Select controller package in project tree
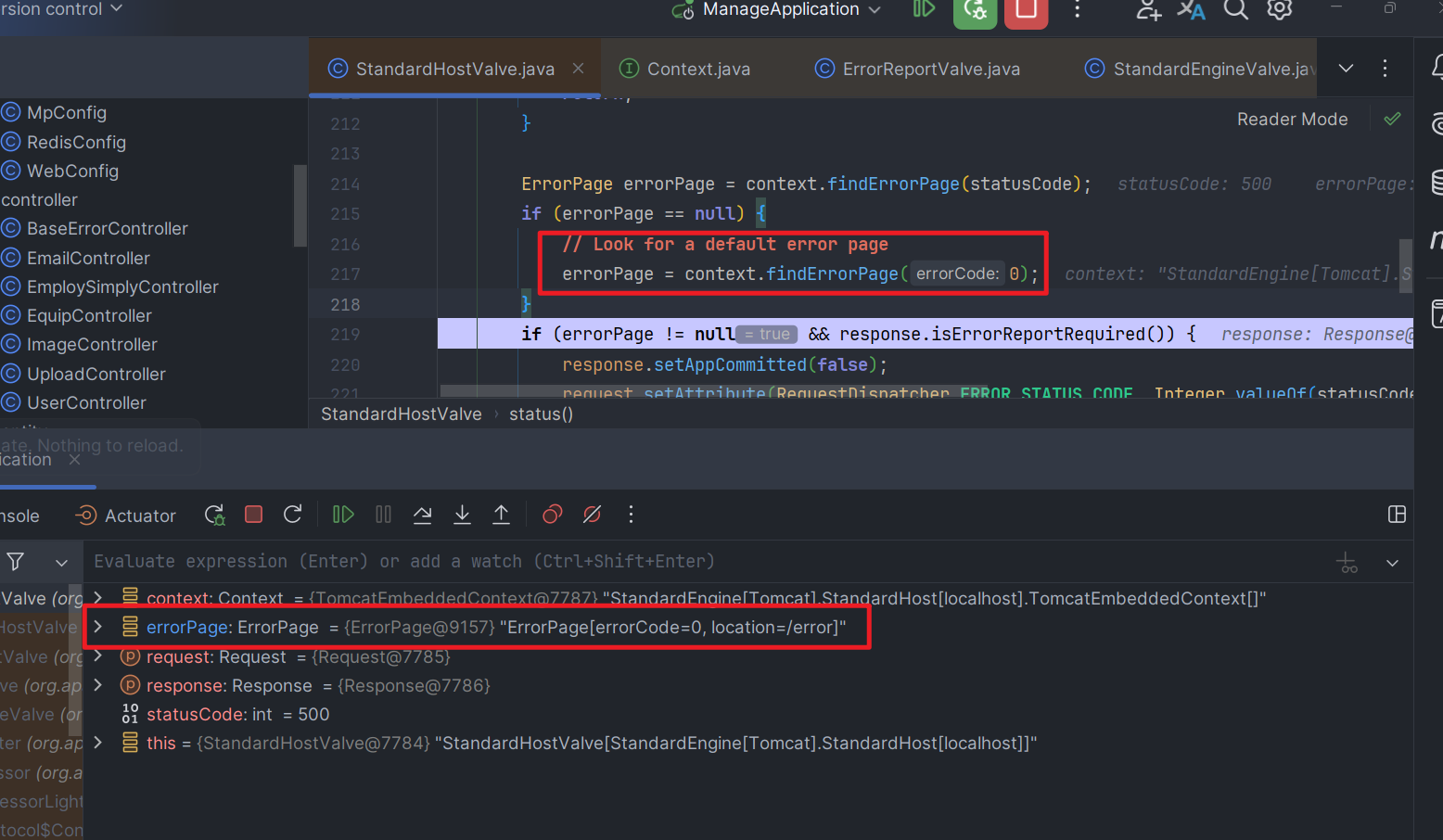The image size is (1443, 840). coord(39,199)
